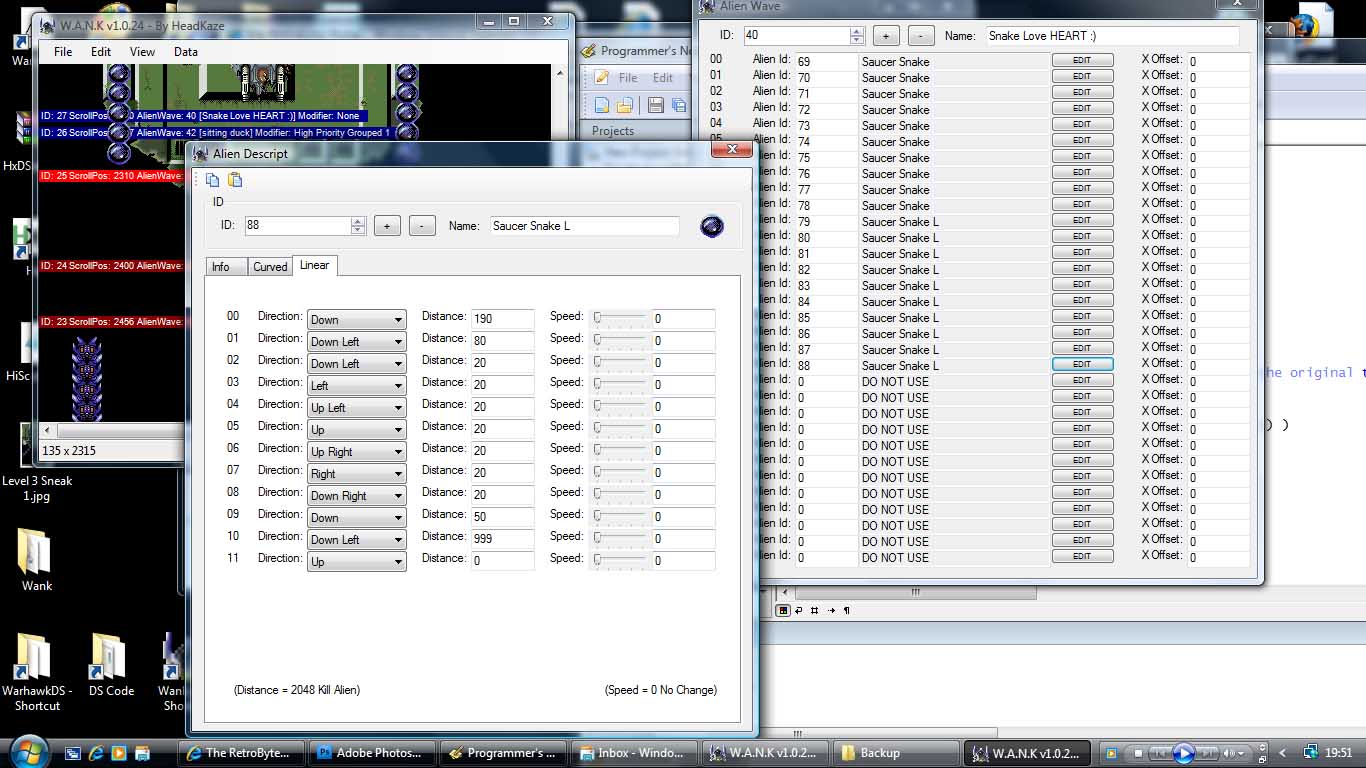Click EDIT button for Alien Id 88
The image size is (1366, 768).
(x=1082, y=365)
